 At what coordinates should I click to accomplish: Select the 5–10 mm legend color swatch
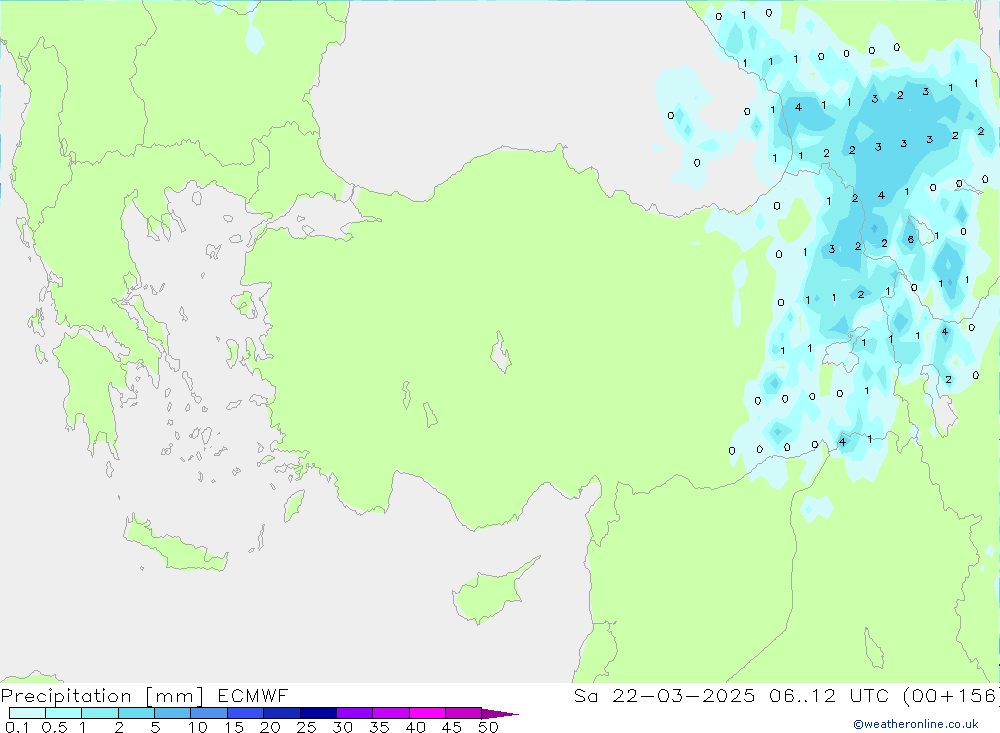[173, 713]
